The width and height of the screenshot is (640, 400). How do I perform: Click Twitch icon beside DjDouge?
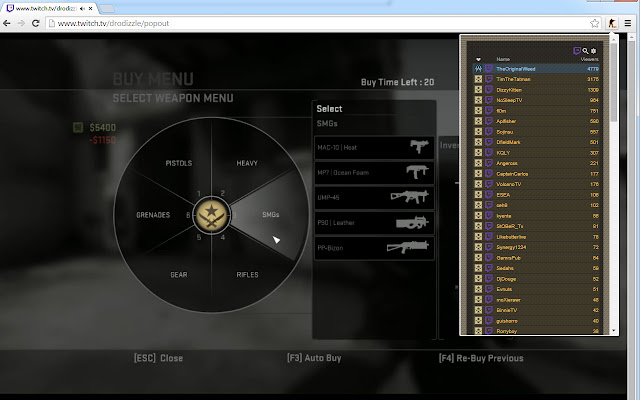pos(489,279)
